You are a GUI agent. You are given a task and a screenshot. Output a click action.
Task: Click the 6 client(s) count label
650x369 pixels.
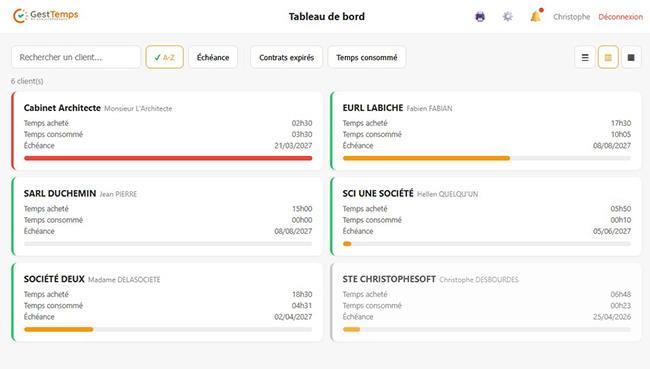(27, 81)
